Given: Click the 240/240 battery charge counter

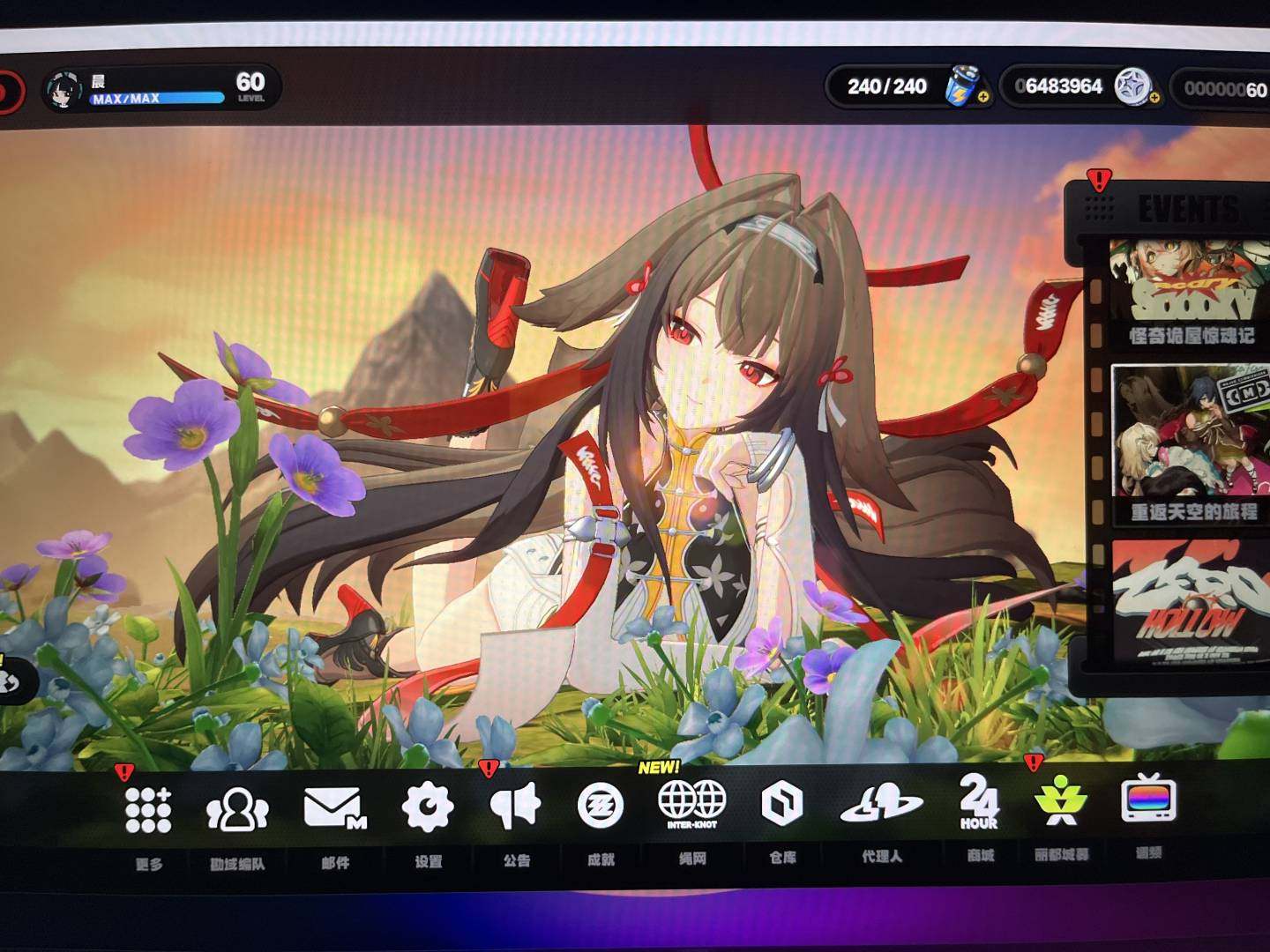Looking at the screenshot, I should (x=886, y=86).
